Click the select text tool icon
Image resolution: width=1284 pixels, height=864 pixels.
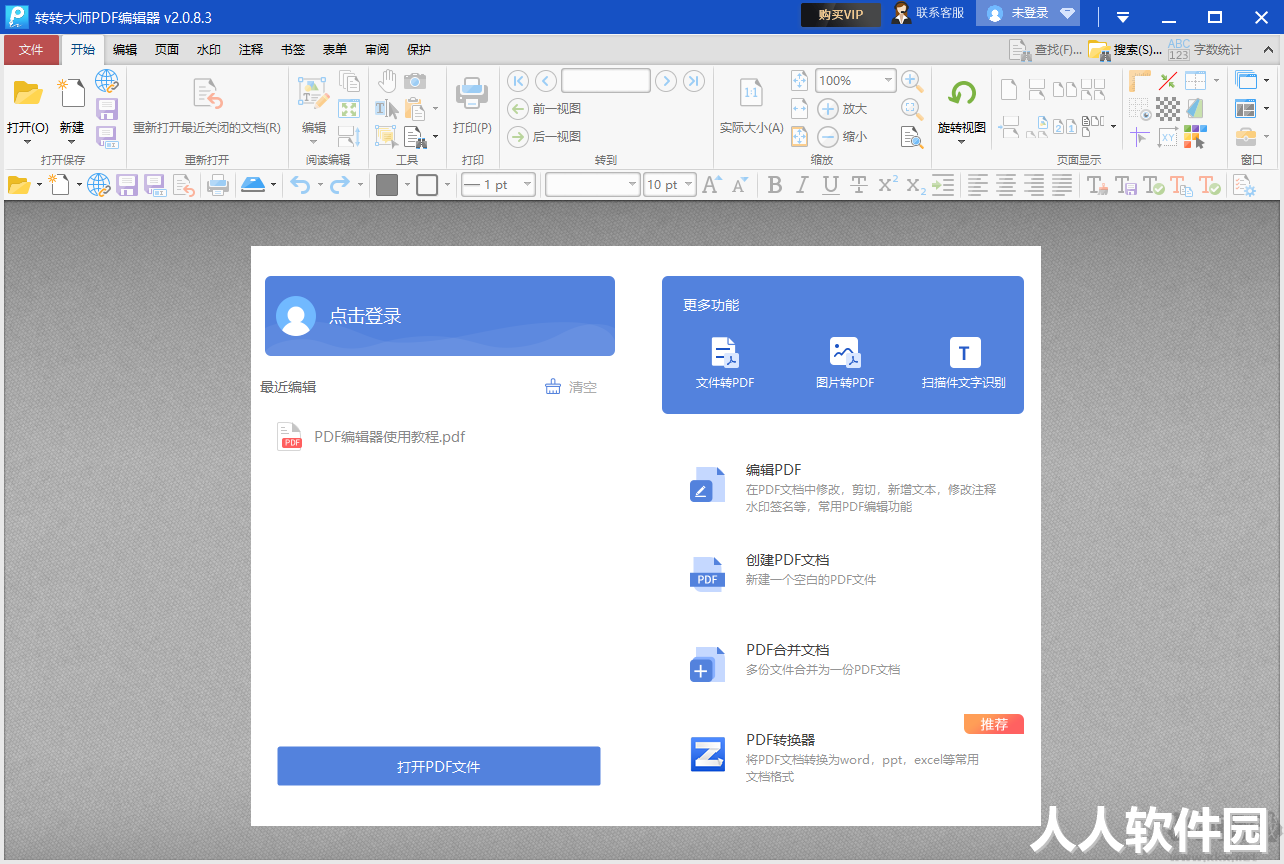click(387, 109)
